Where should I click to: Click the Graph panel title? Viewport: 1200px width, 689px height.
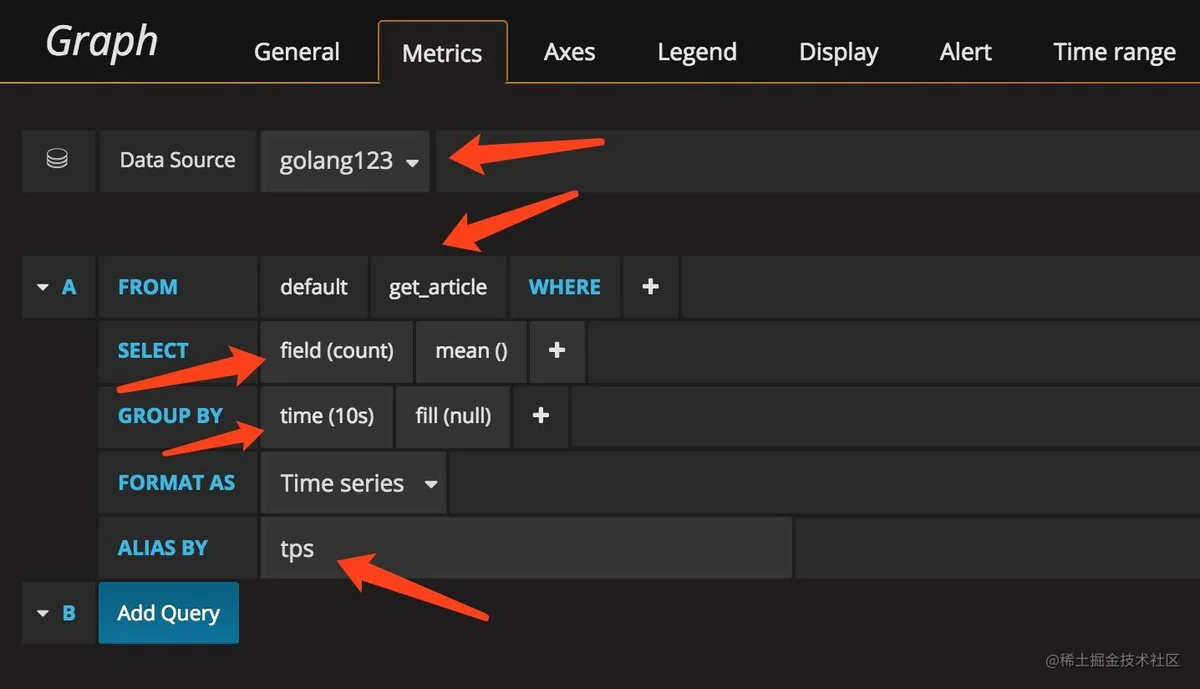[102, 42]
